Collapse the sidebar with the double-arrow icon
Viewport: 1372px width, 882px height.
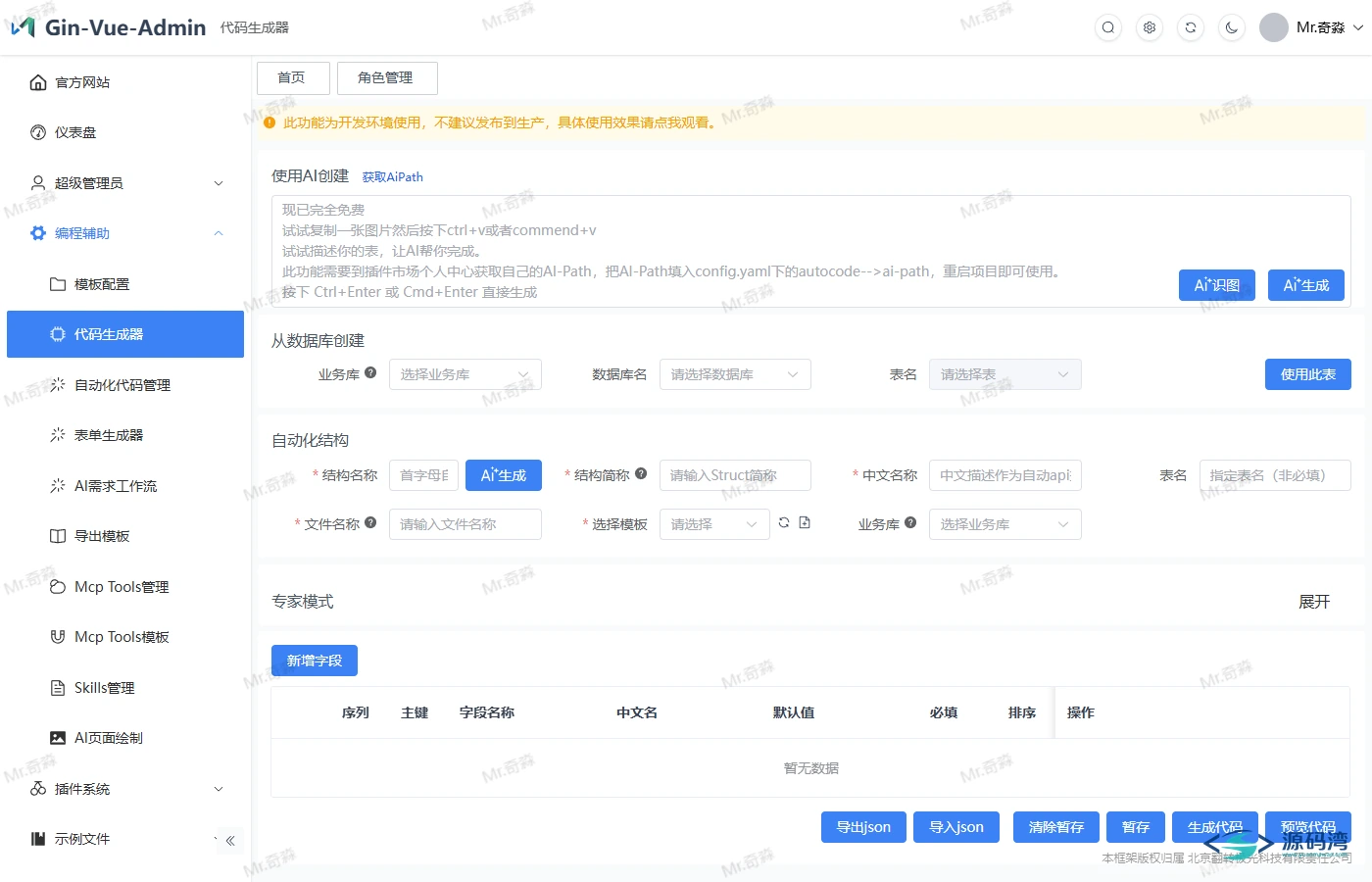[230, 841]
